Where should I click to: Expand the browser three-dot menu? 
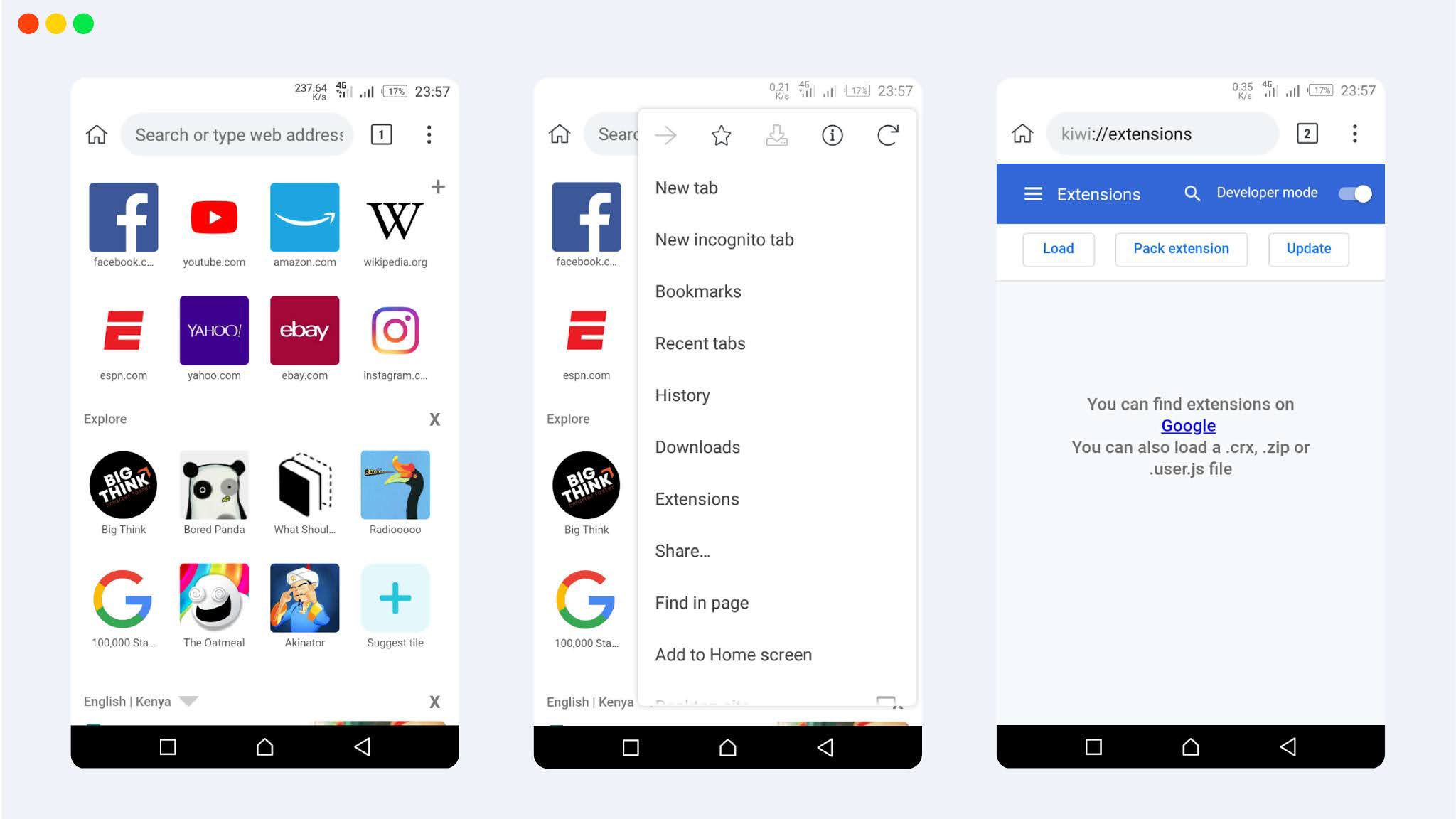pyautogui.click(x=429, y=134)
